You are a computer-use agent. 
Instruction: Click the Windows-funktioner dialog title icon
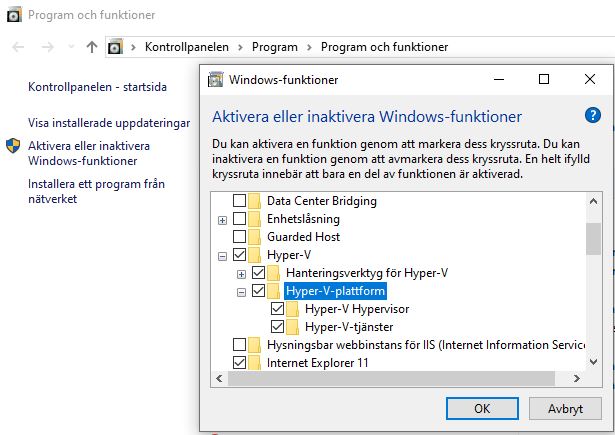215,80
